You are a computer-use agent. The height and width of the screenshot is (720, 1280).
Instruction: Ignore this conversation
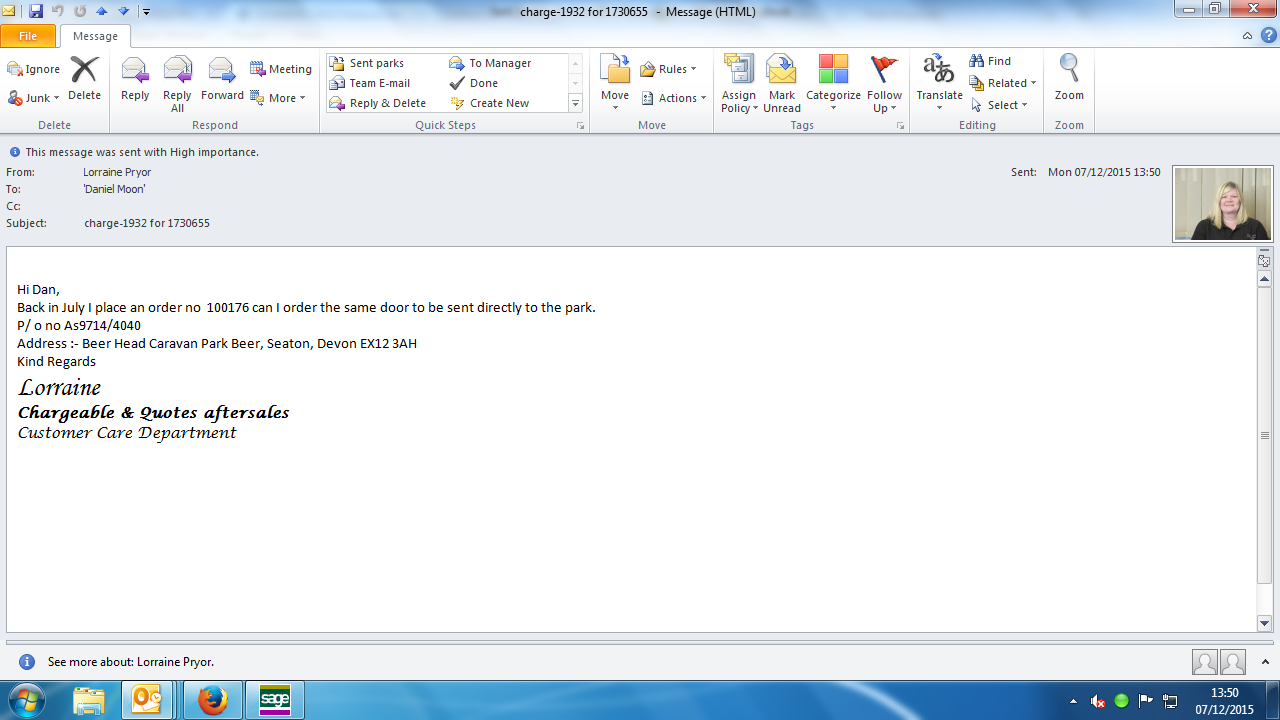pyautogui.click(x=34, y=69)
